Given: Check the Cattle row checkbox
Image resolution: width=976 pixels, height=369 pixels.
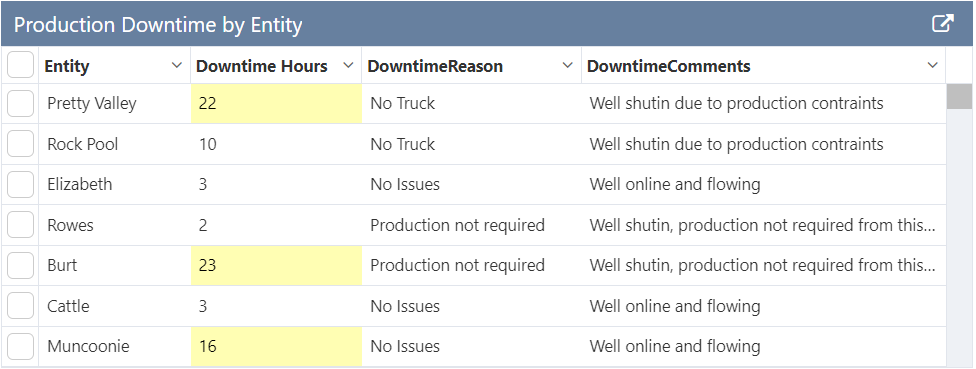Looking at the screenshot, I should 21,306.
